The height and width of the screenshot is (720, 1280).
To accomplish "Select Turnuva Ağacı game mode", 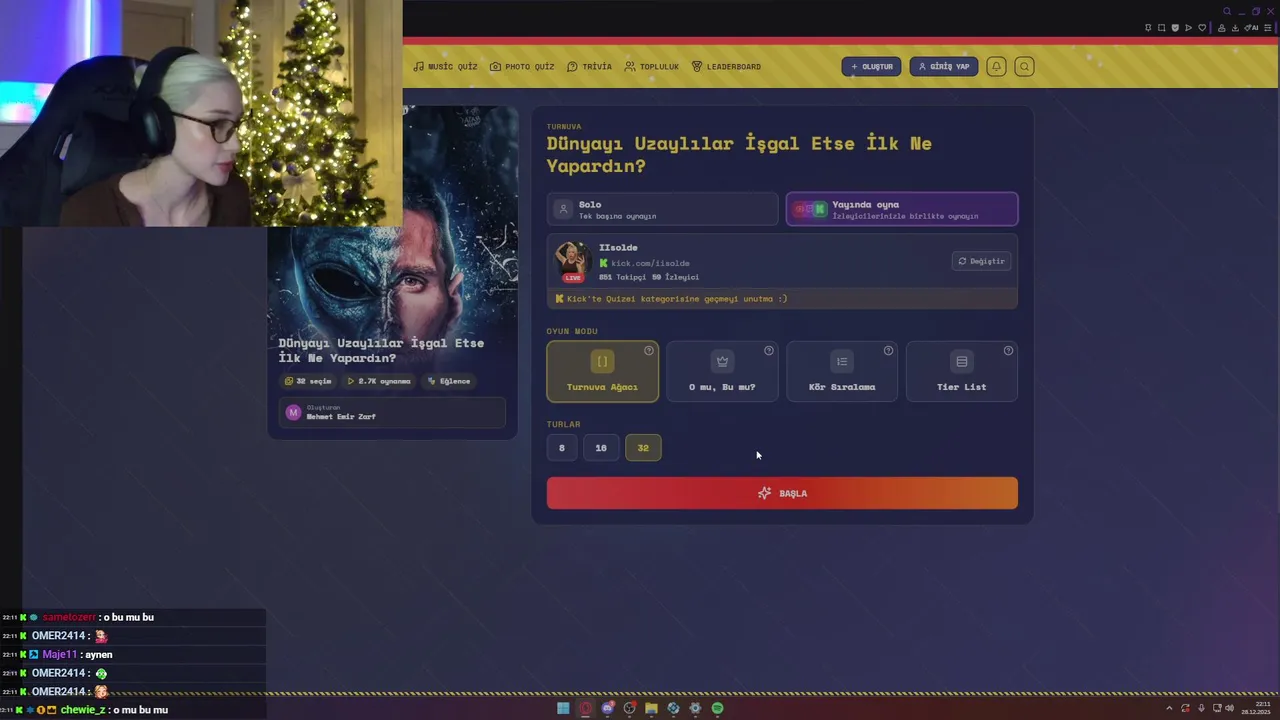I will 602,371.
